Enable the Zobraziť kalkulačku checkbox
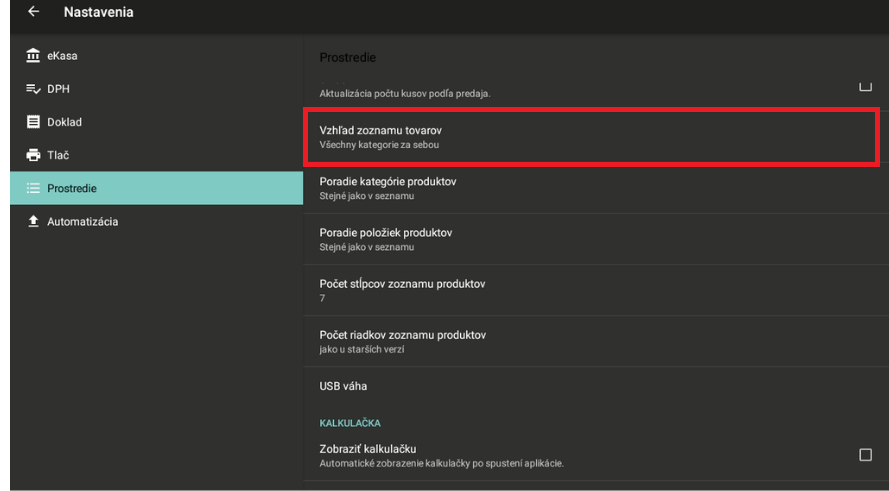 point(865,454)
